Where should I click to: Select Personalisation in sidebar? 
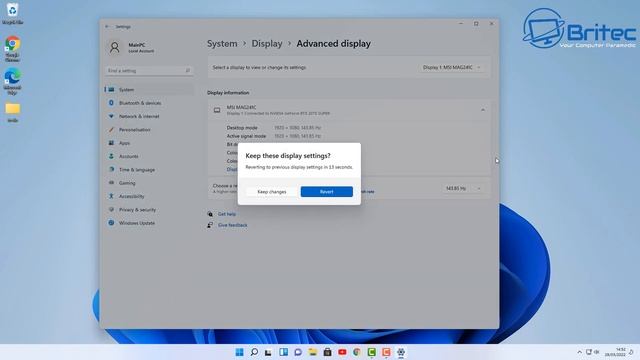tap(149, 129)
